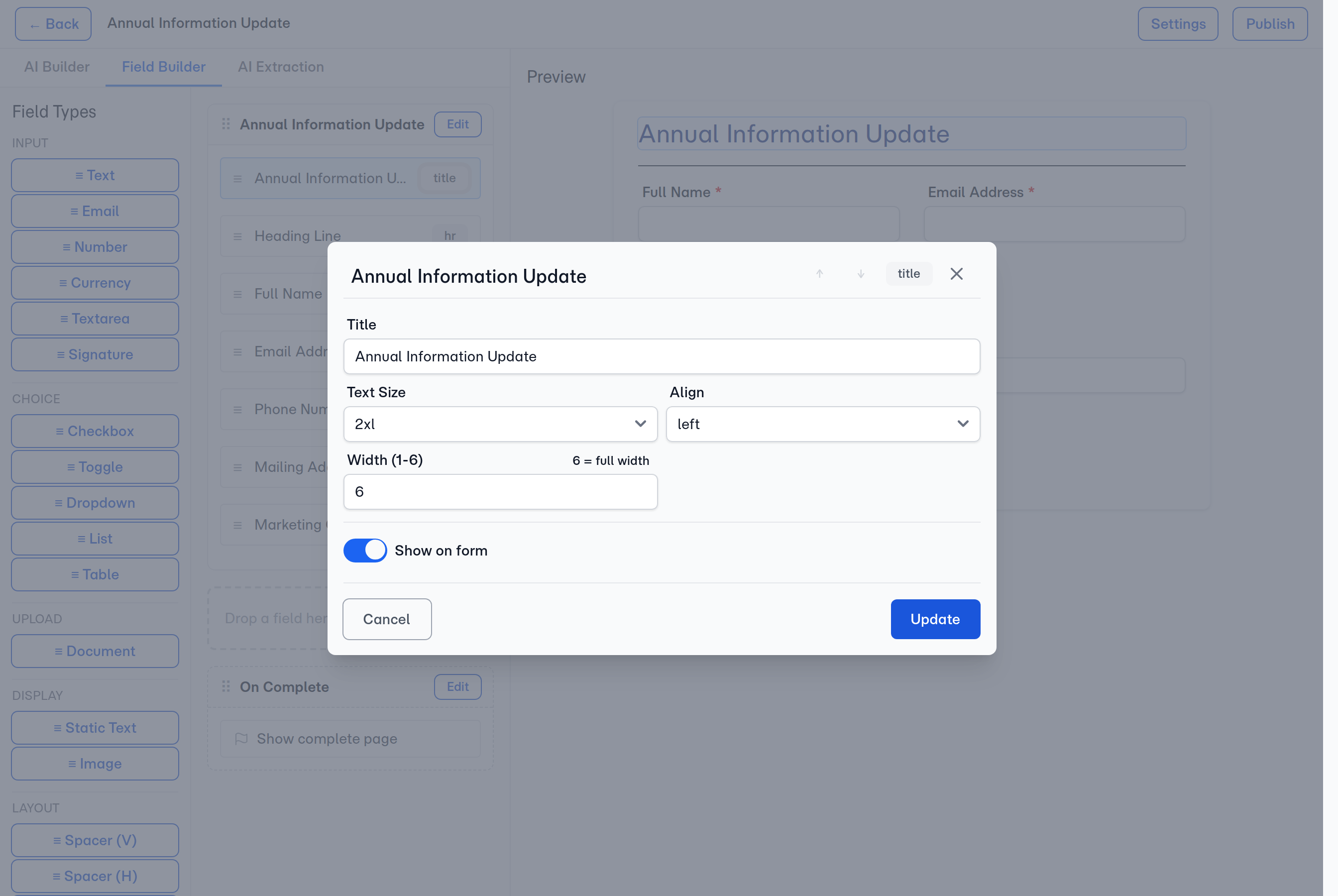Add a Dropdown field type
The height and width of the screenshot is (896, 1338).
[95, 503]
